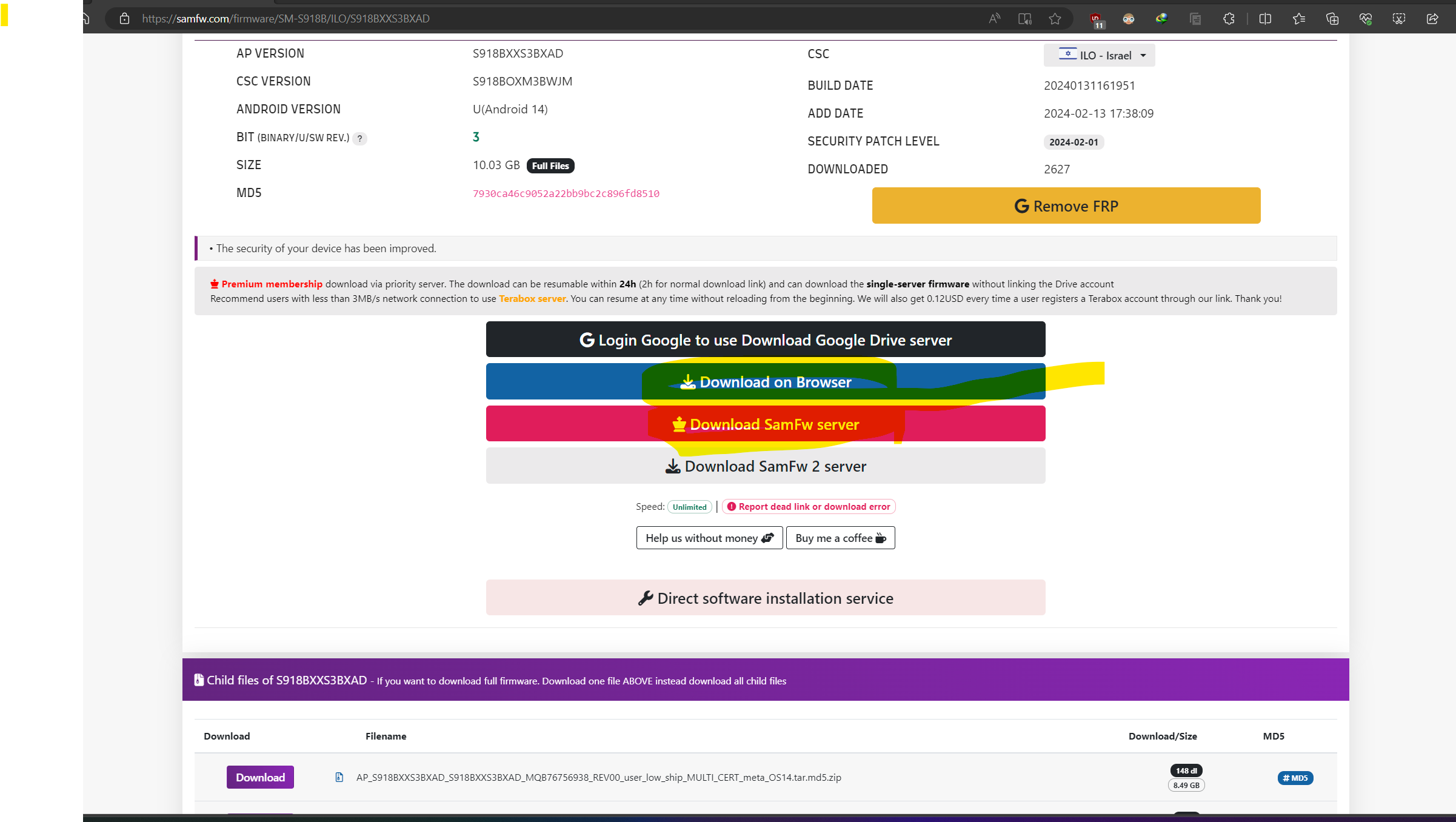
Task: Click the Download column header
Action: coord(227,736)
